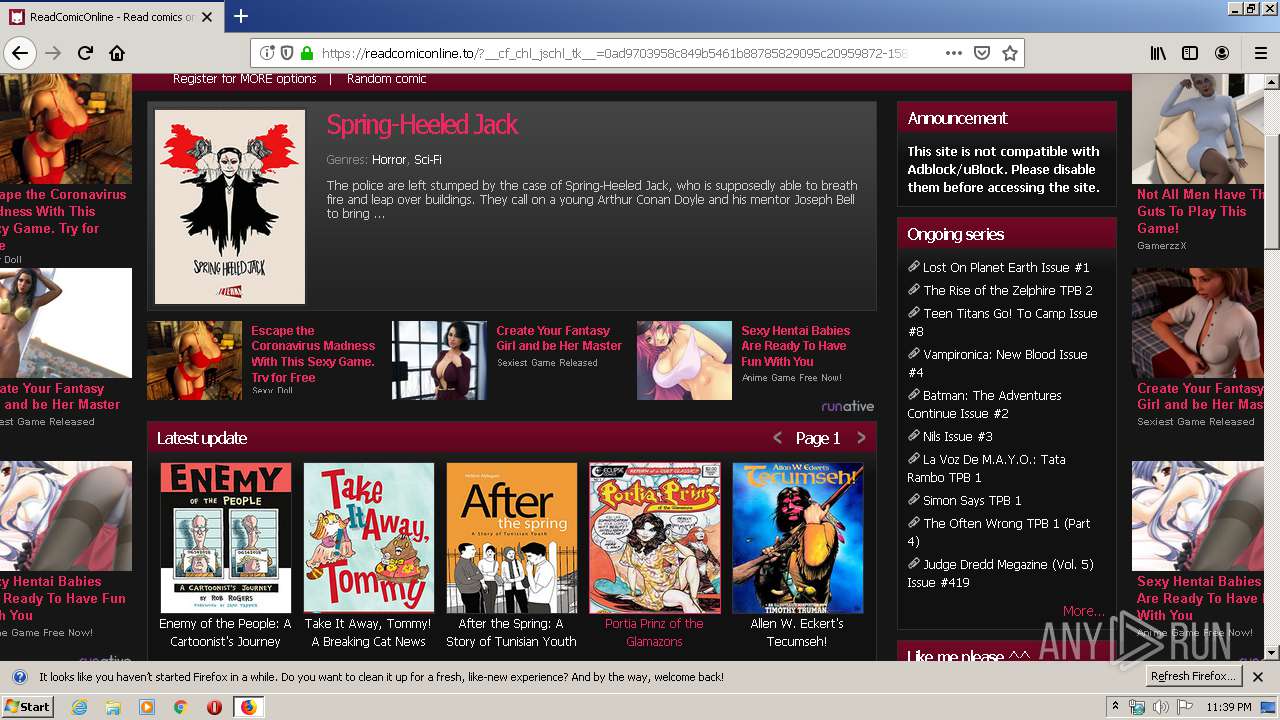Screen dimensions: 1280x720
Task: Open the Firefox account menu
Action: [1222, 53]
